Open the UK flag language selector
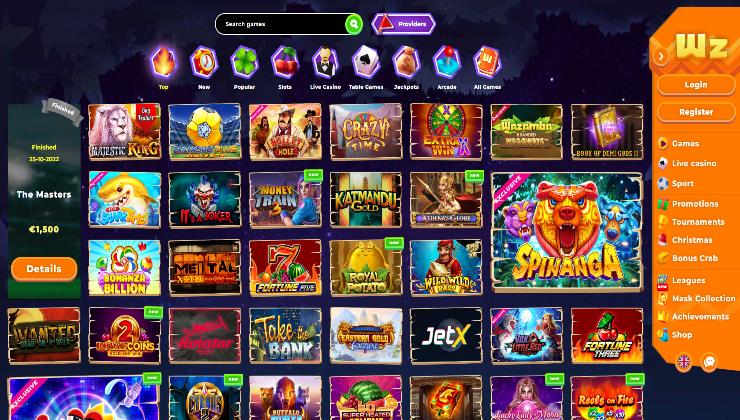Viewport: 740px width, 420px height. pyautogui.click(x=683, y=362)
